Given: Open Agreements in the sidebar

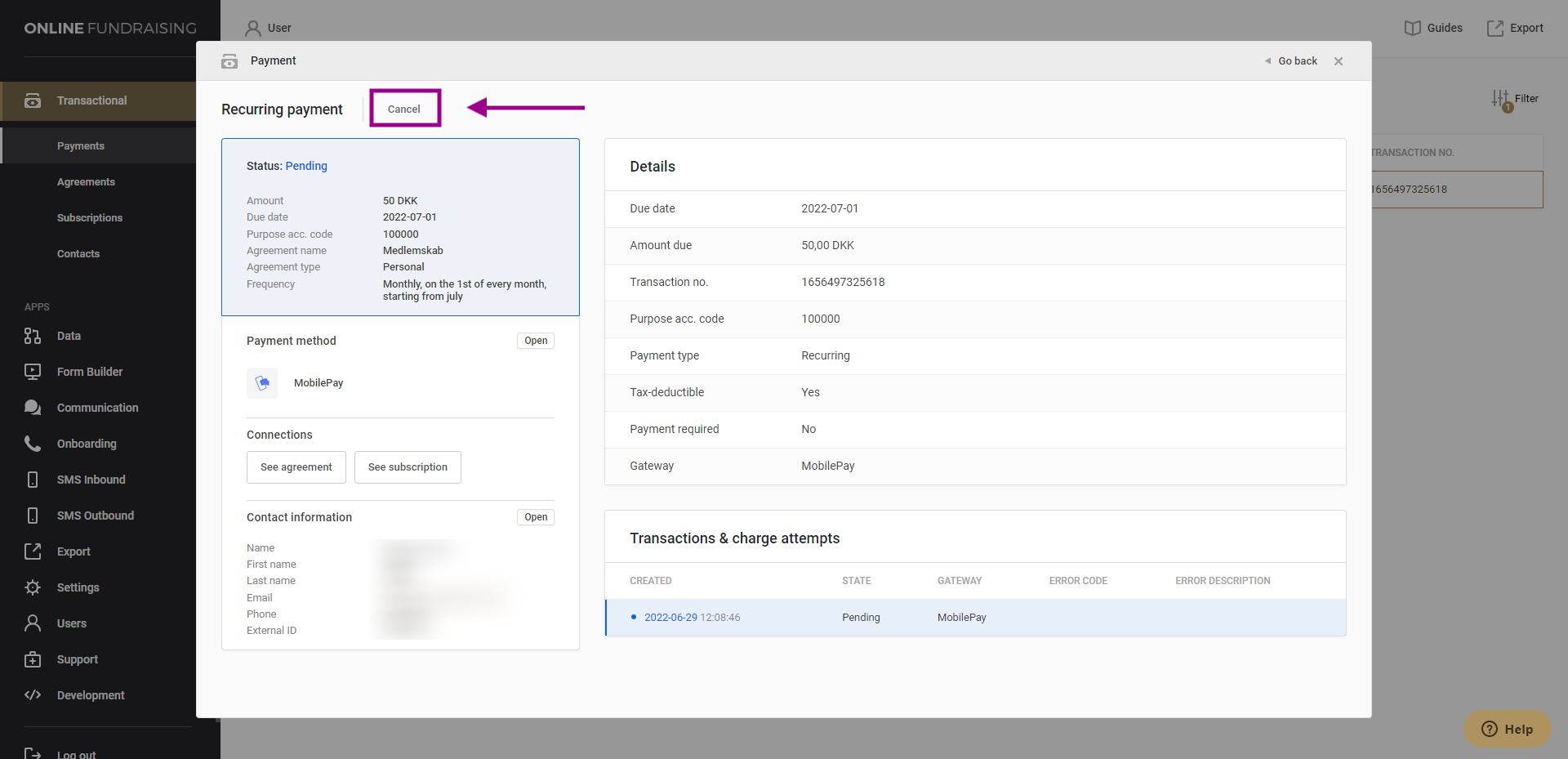Looking at the screenshot, I should coord(86,182).
